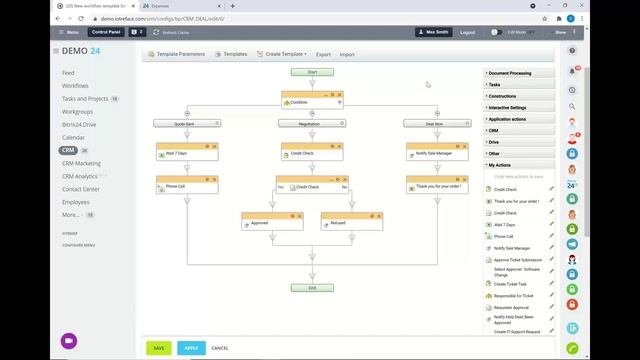Delete the Phone Call block
The width and height of the screenshot is (640, 360).
[x=214, y=179]
